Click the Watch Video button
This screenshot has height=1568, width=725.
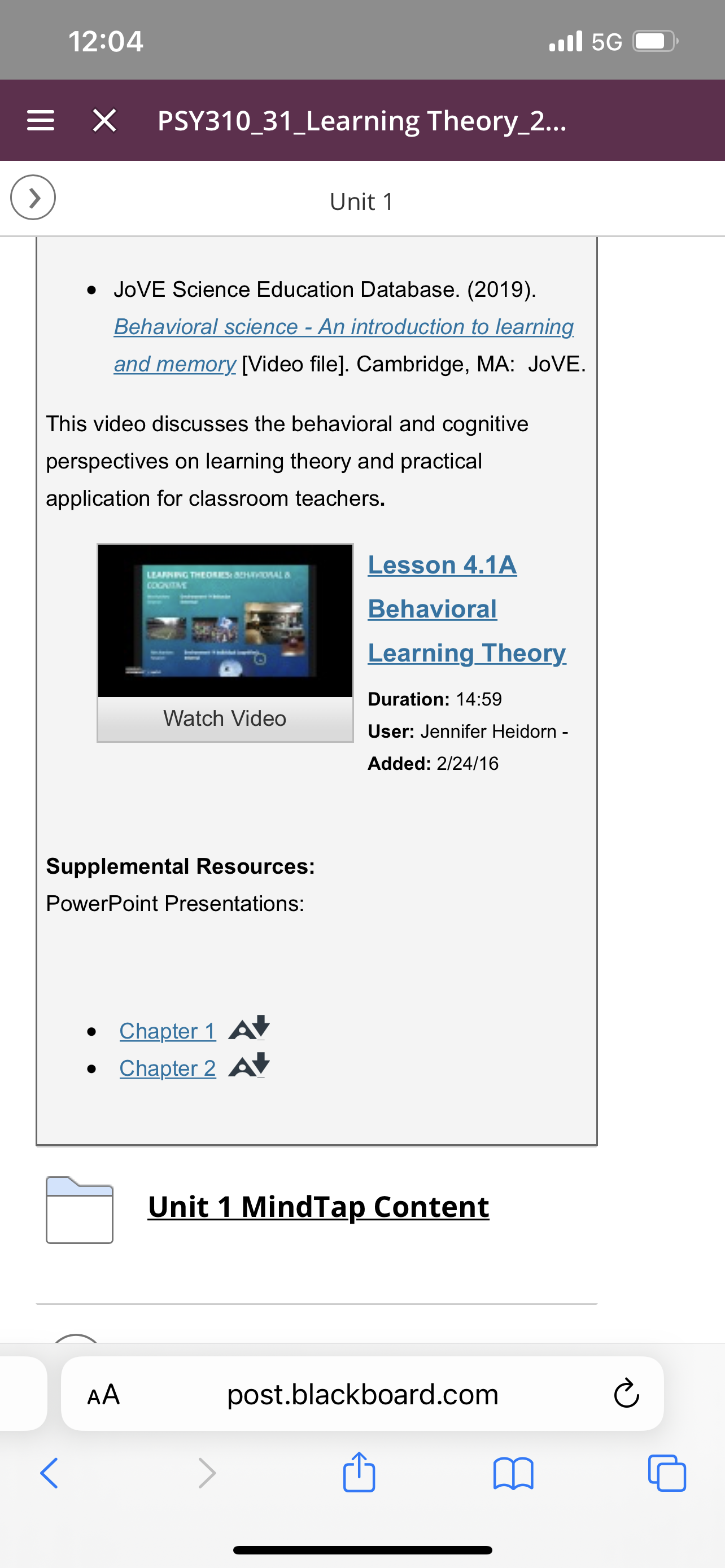coord(225,719)
